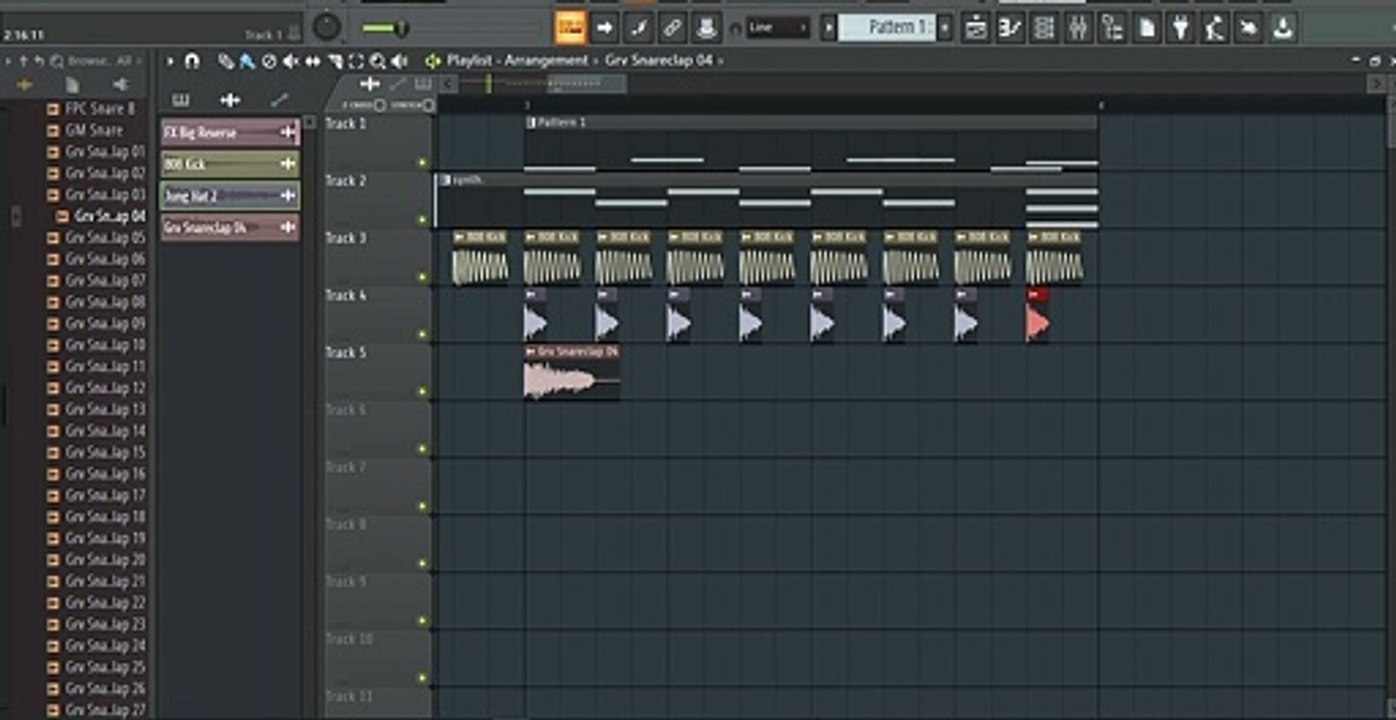
Task: Mute Track 8 using its green dot
Action: (423, 563)
